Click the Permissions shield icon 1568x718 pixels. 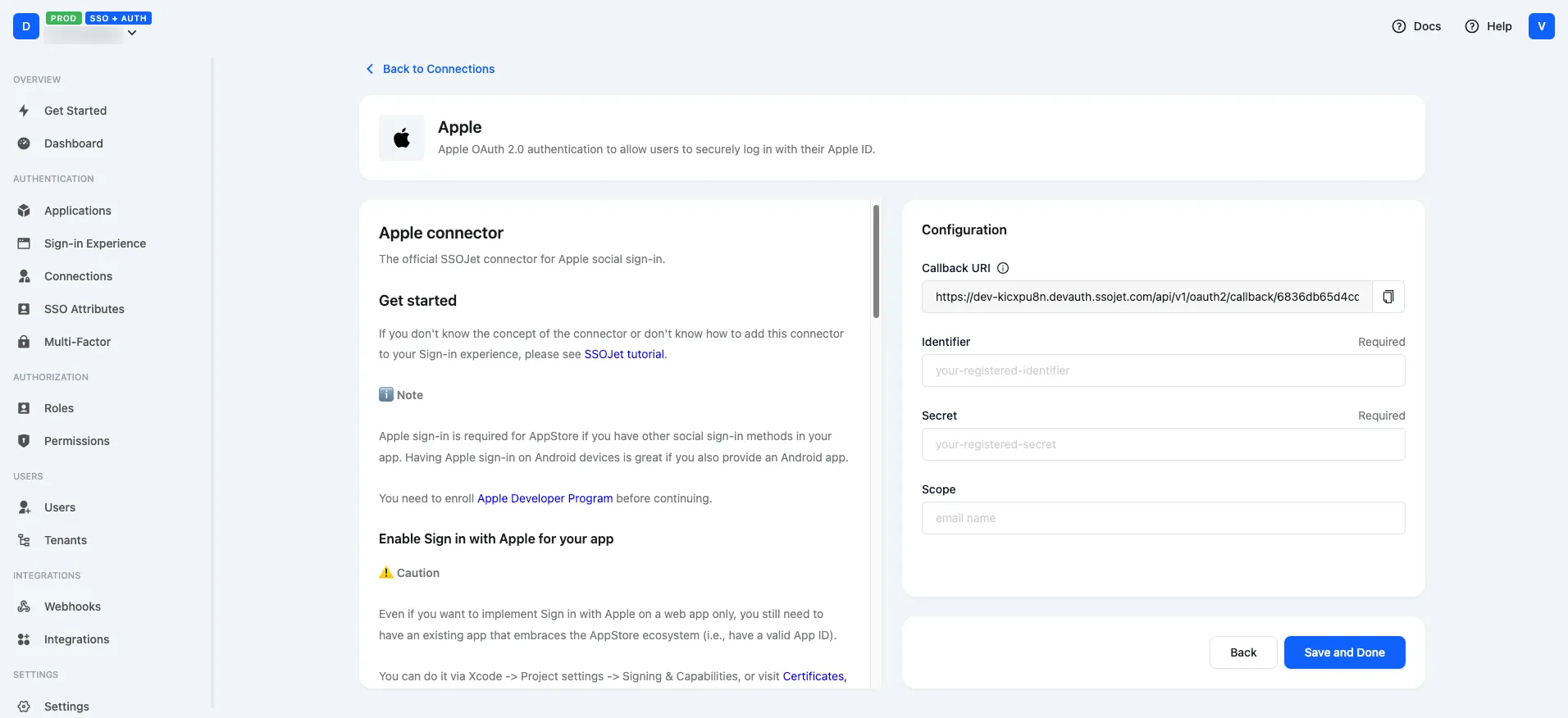pos(24,441)
